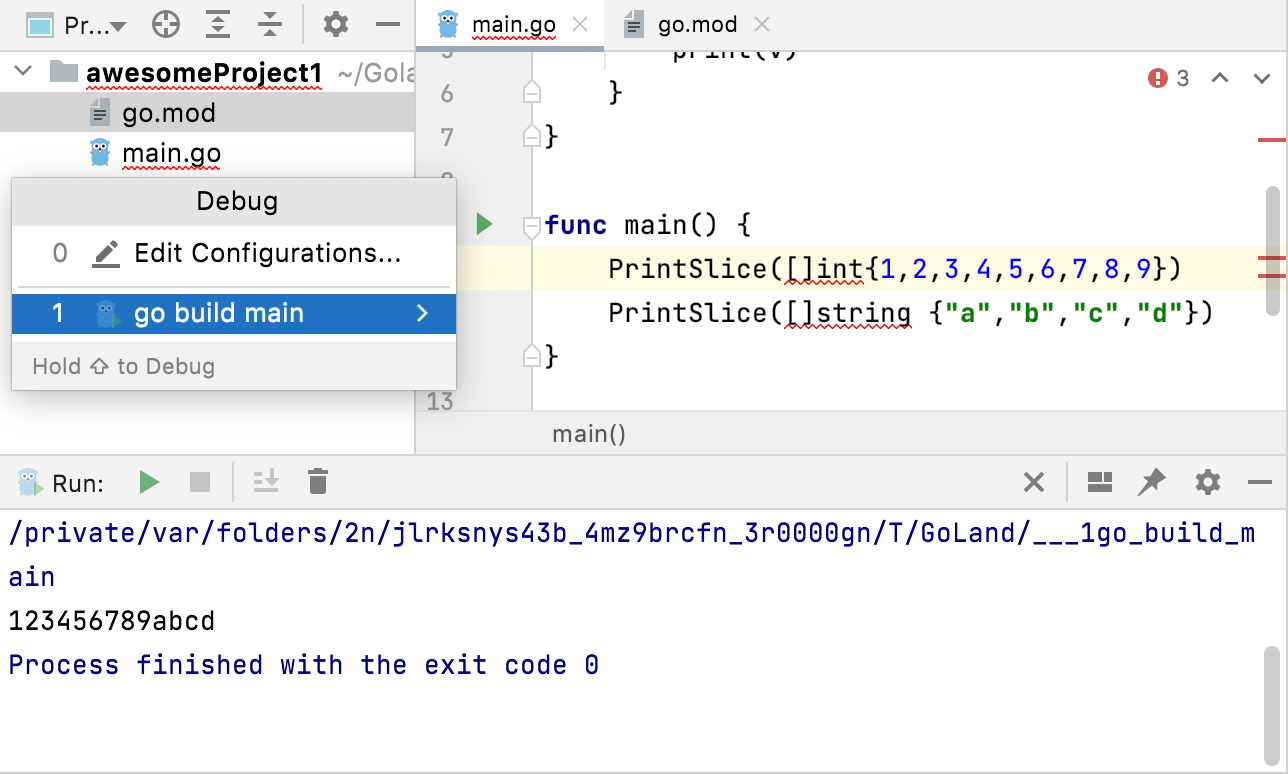The image size is (1288, 774).
Task: Collapse the awesomeProject1 tree node
Action: pos(22,71)
